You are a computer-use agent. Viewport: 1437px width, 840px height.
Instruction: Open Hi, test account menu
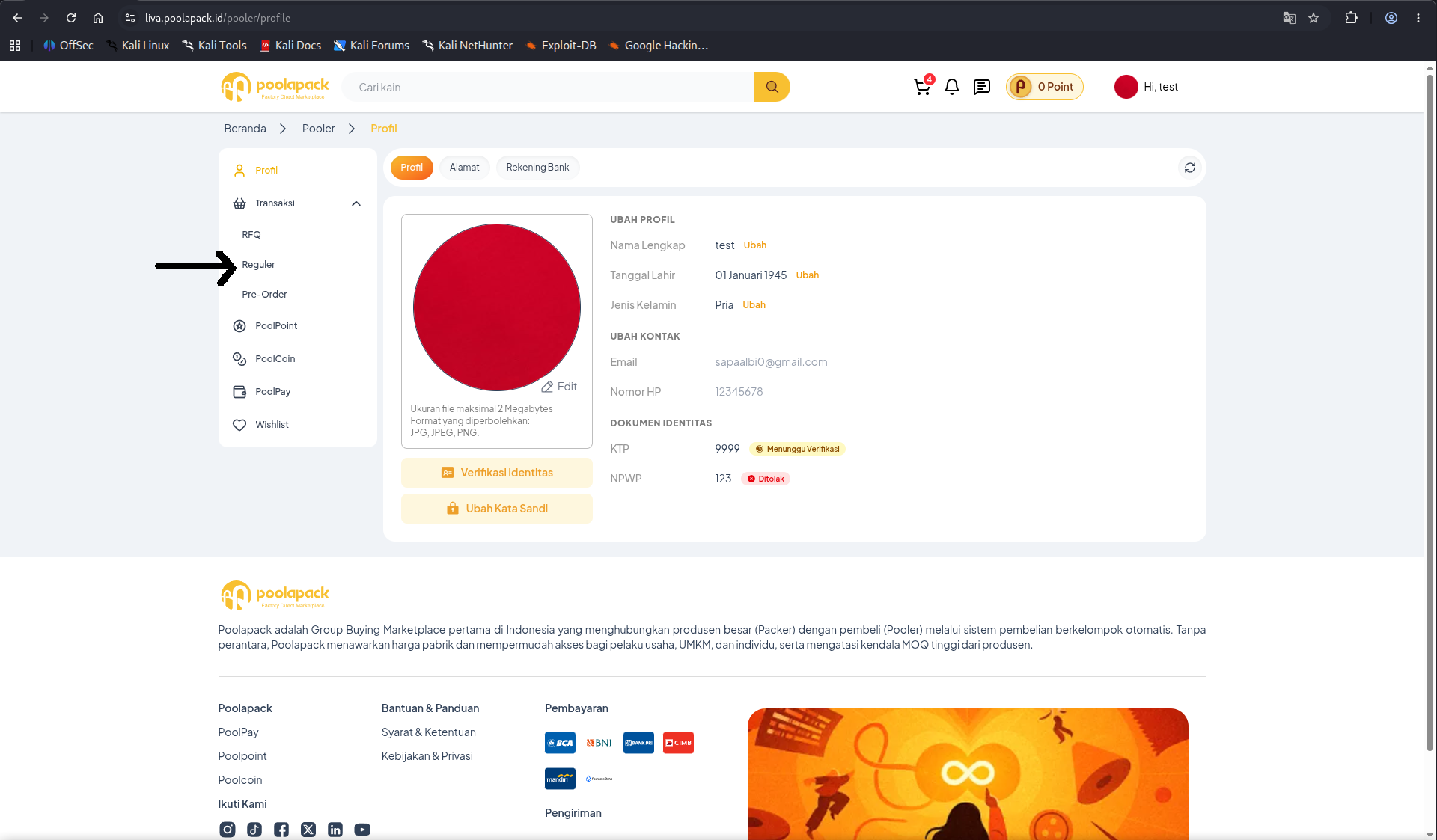(x=1147, y=87)
